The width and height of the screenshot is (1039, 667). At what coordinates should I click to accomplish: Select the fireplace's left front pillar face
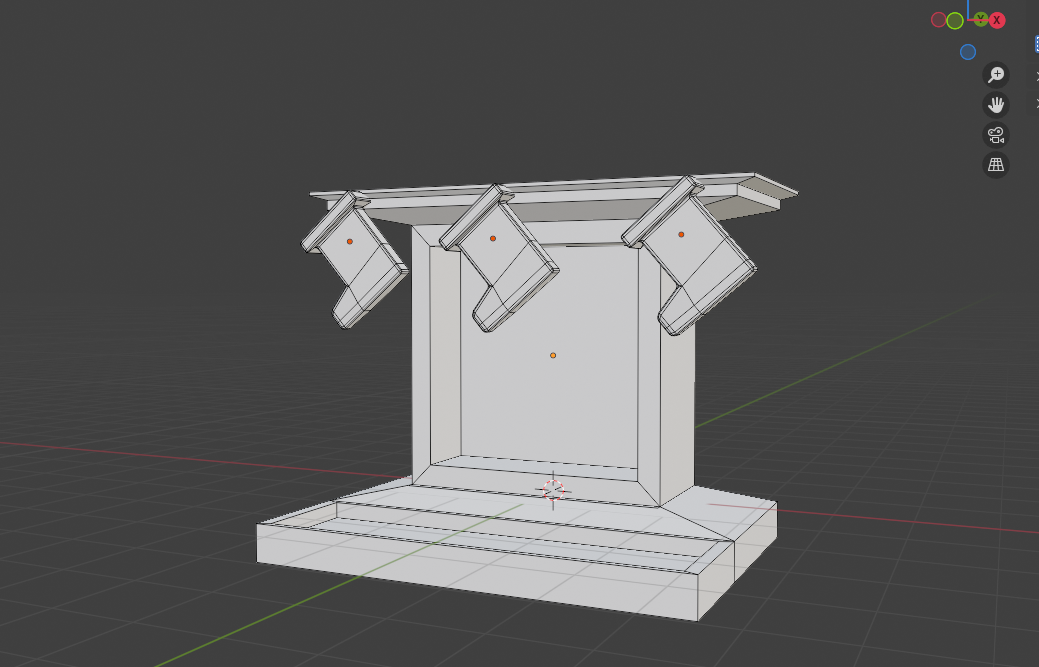pos(421,350)
